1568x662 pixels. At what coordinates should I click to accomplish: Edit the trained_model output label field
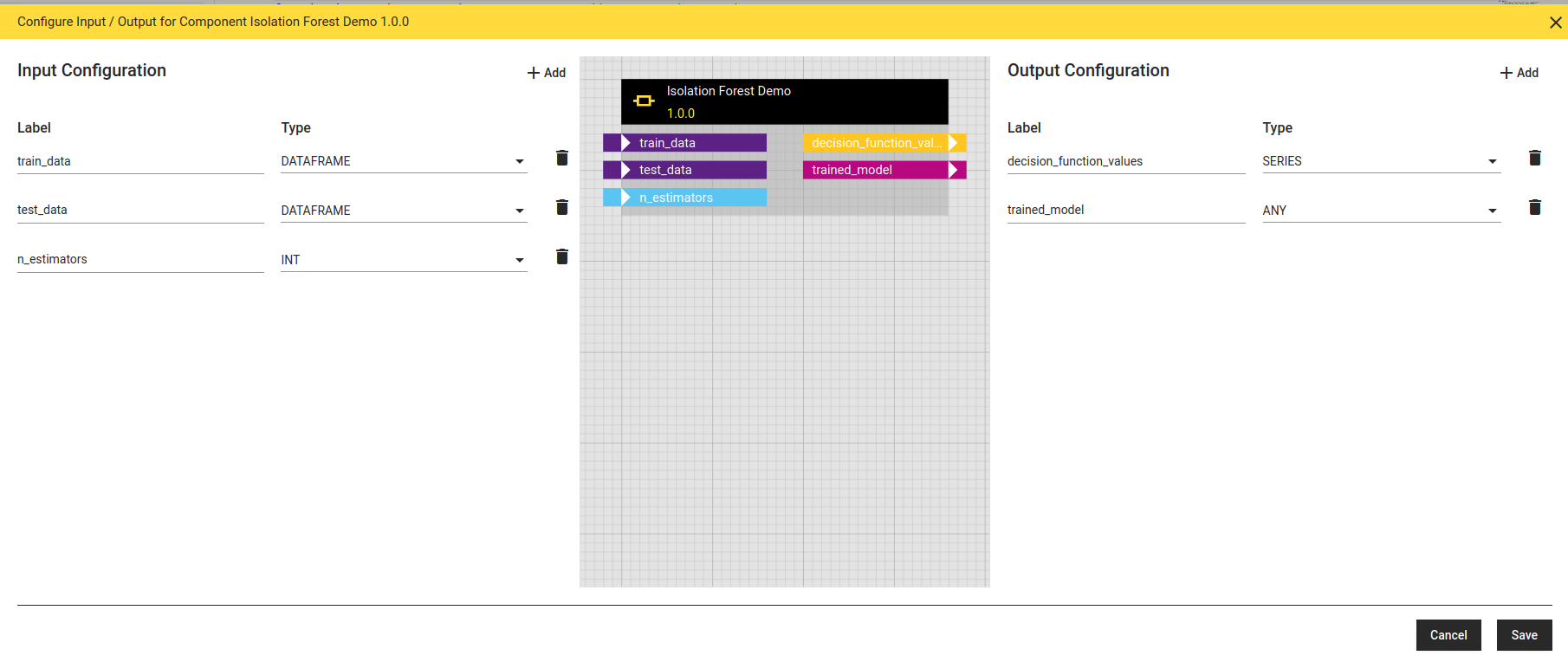(x=1126, y=210)
